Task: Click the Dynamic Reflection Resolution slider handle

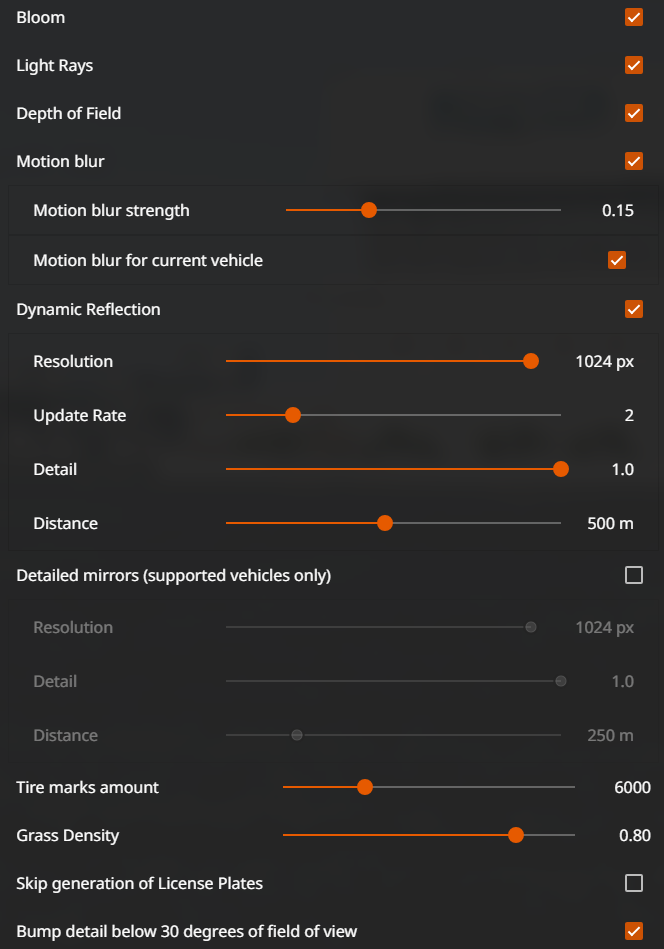Action: pos(531,361)
